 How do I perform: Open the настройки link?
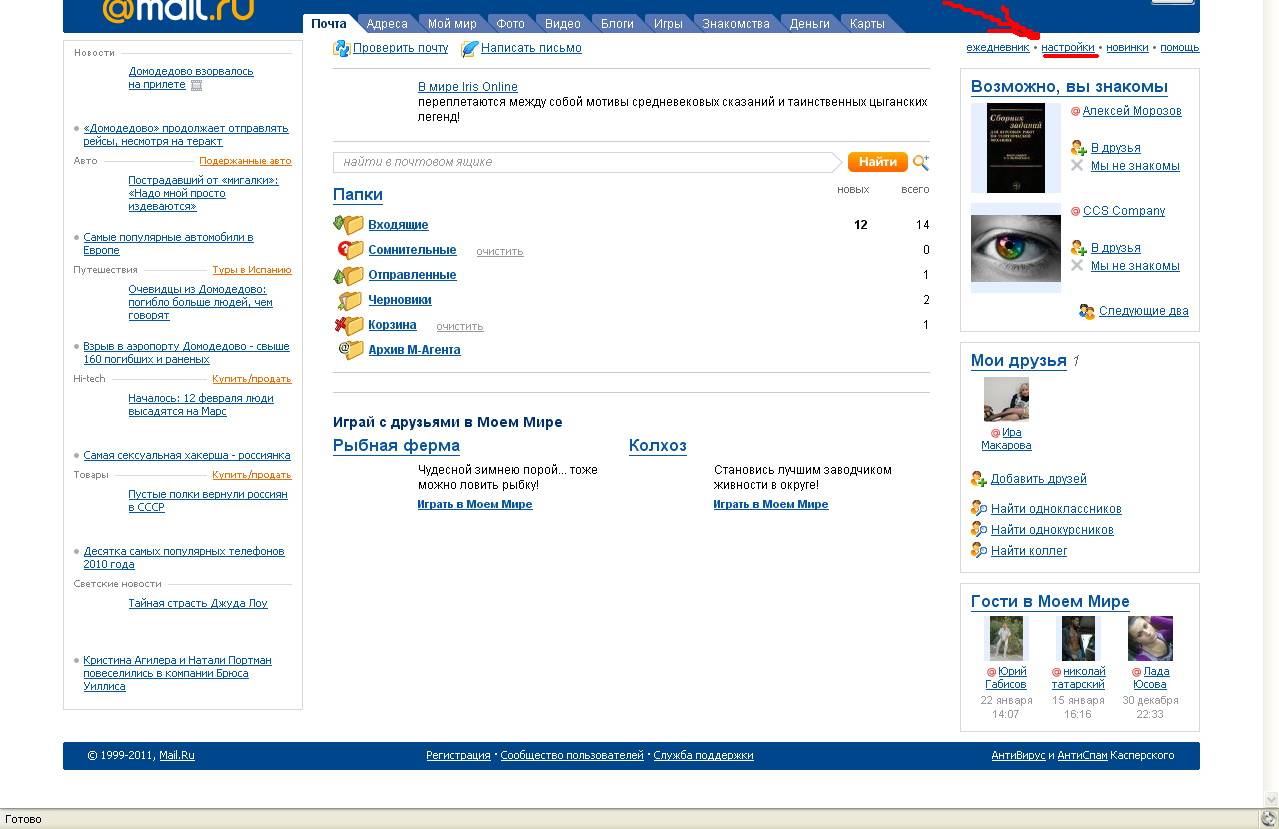point(1068,48)
